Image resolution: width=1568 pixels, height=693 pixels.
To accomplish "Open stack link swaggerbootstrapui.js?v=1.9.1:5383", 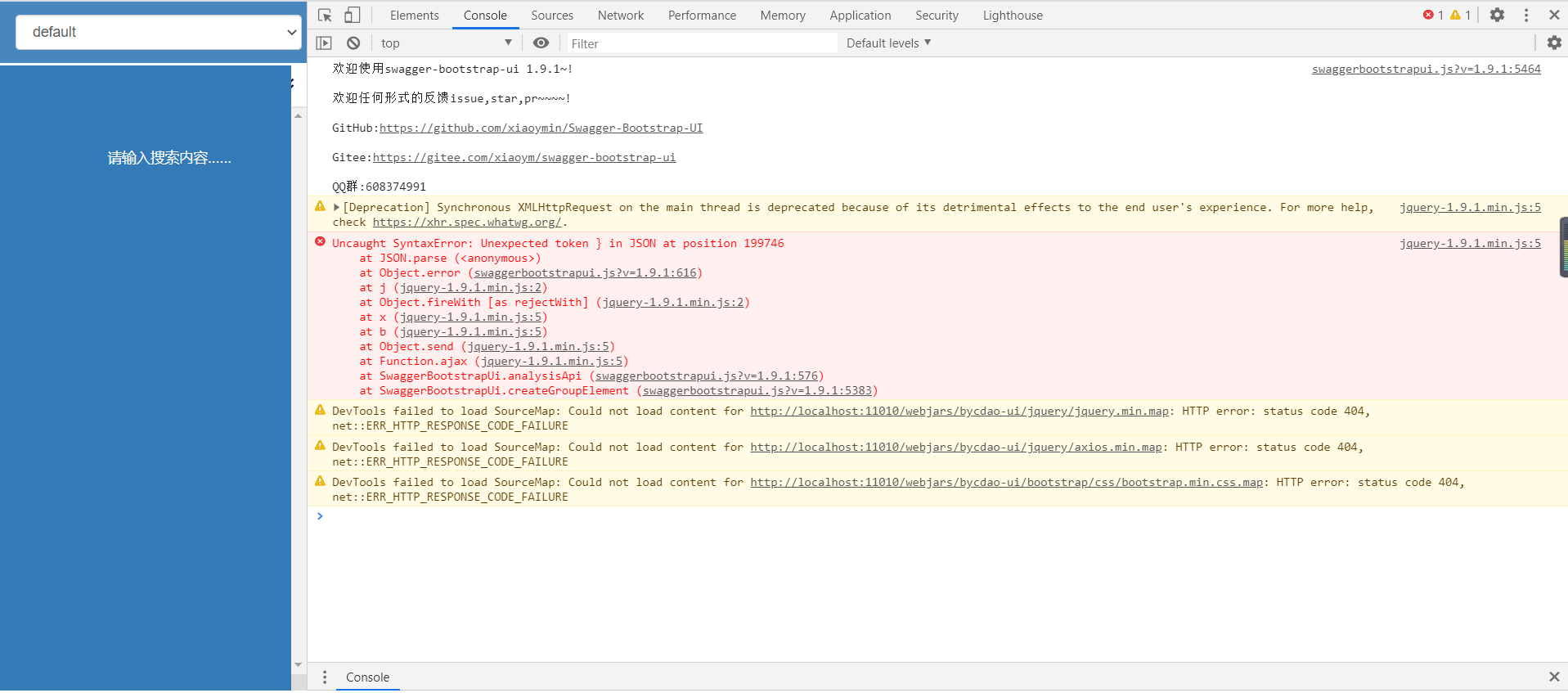I will click(757, 390).
